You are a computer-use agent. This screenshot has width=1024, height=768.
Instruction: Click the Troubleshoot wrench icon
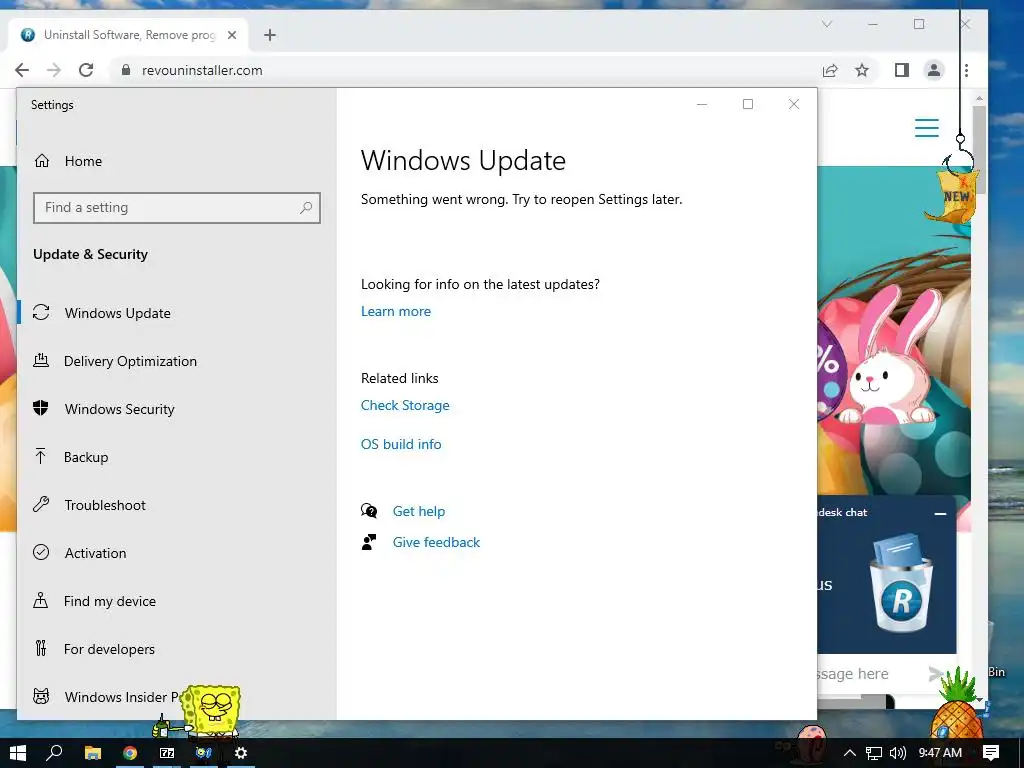point(40,504)
